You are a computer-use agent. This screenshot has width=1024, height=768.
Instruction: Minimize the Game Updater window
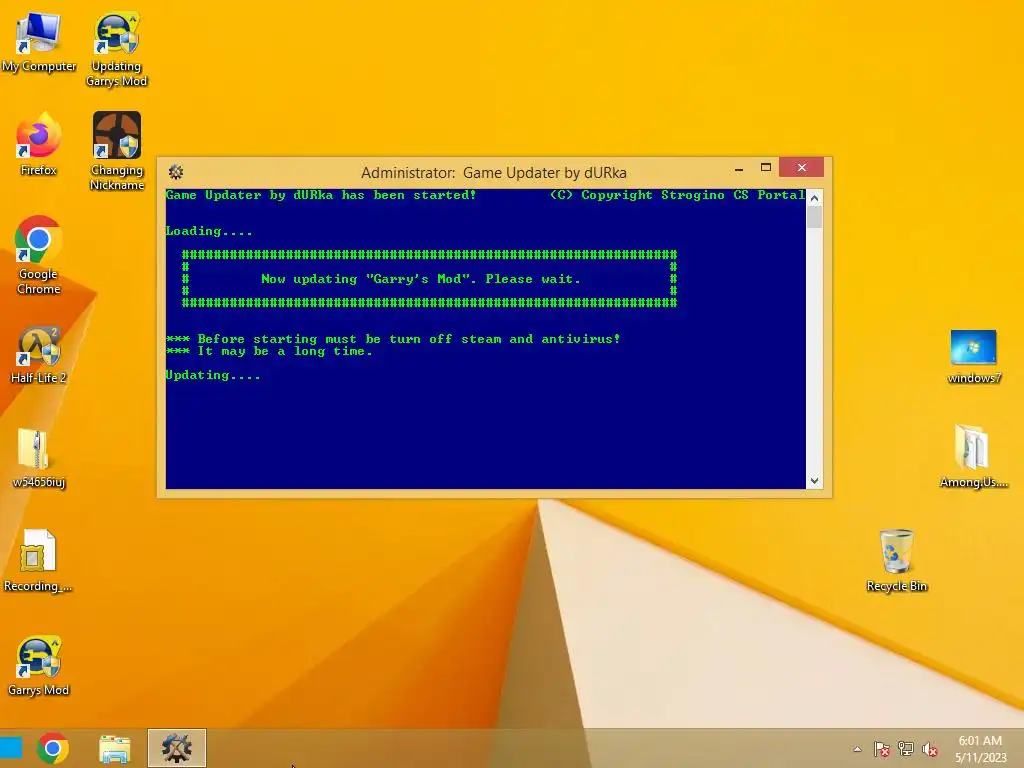(x=739, y=168)
